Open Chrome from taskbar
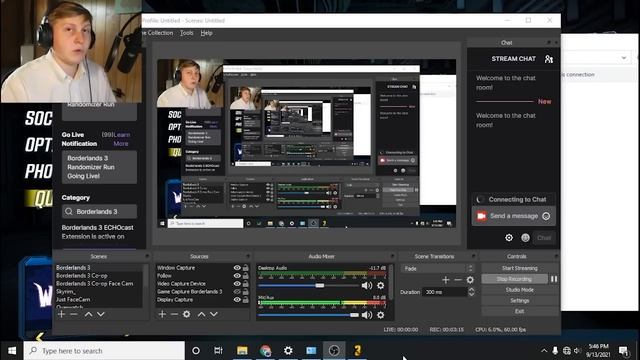Screen dimensions: 640x360 coord(265,351)
